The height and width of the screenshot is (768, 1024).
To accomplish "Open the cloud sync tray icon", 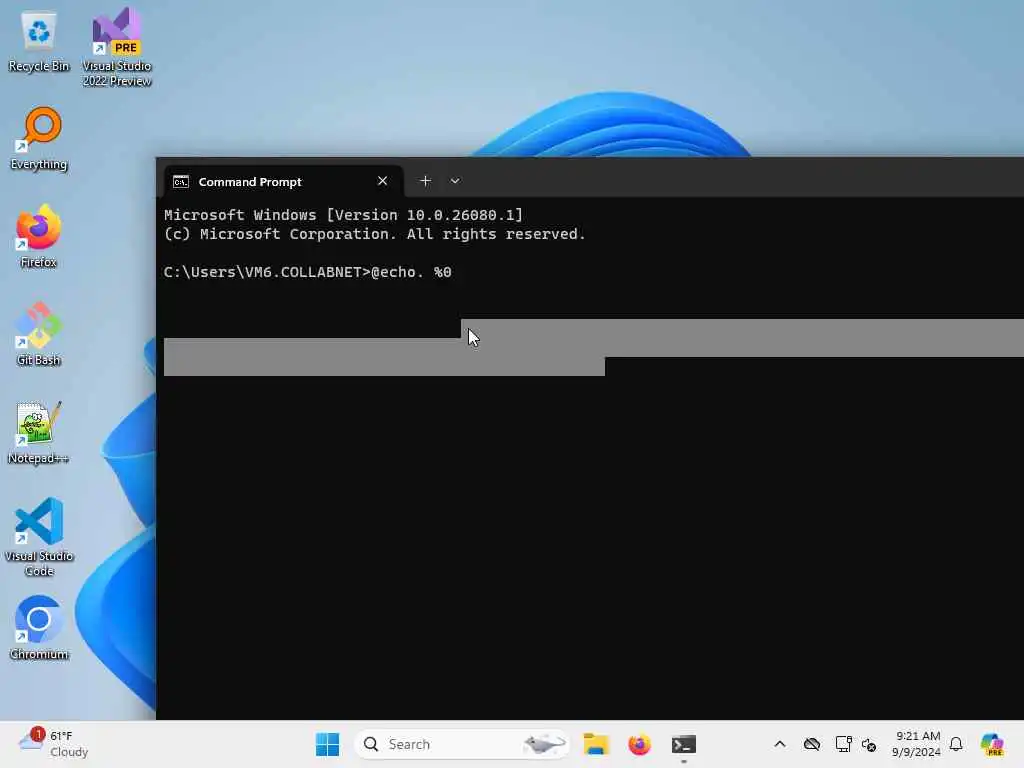I will tap(812, 744).
